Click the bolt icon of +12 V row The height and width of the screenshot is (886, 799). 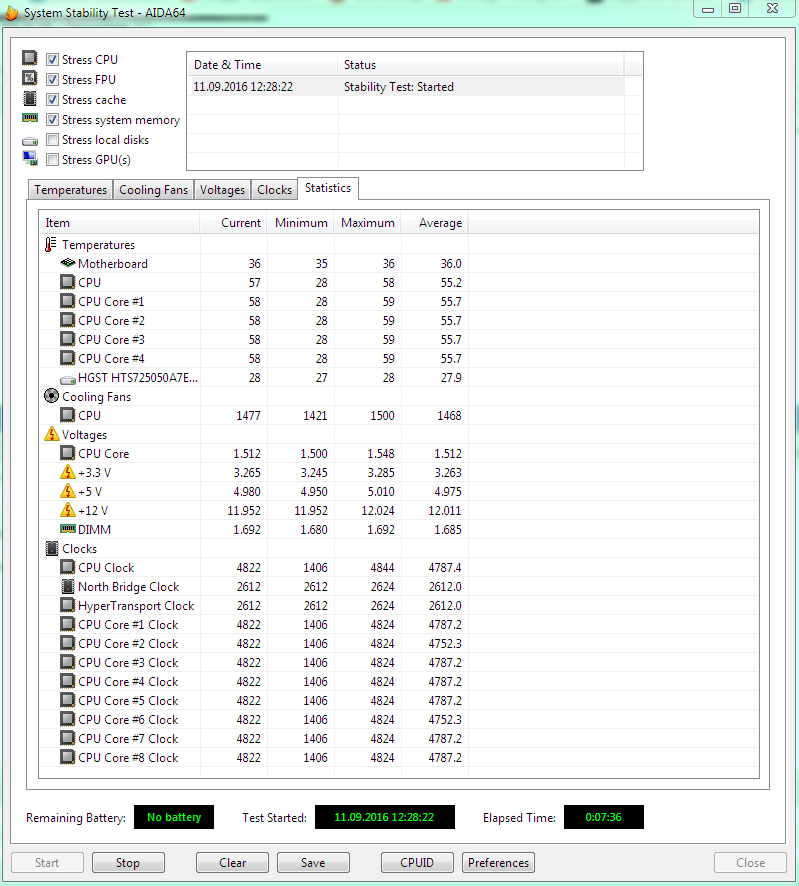[68, 510]
